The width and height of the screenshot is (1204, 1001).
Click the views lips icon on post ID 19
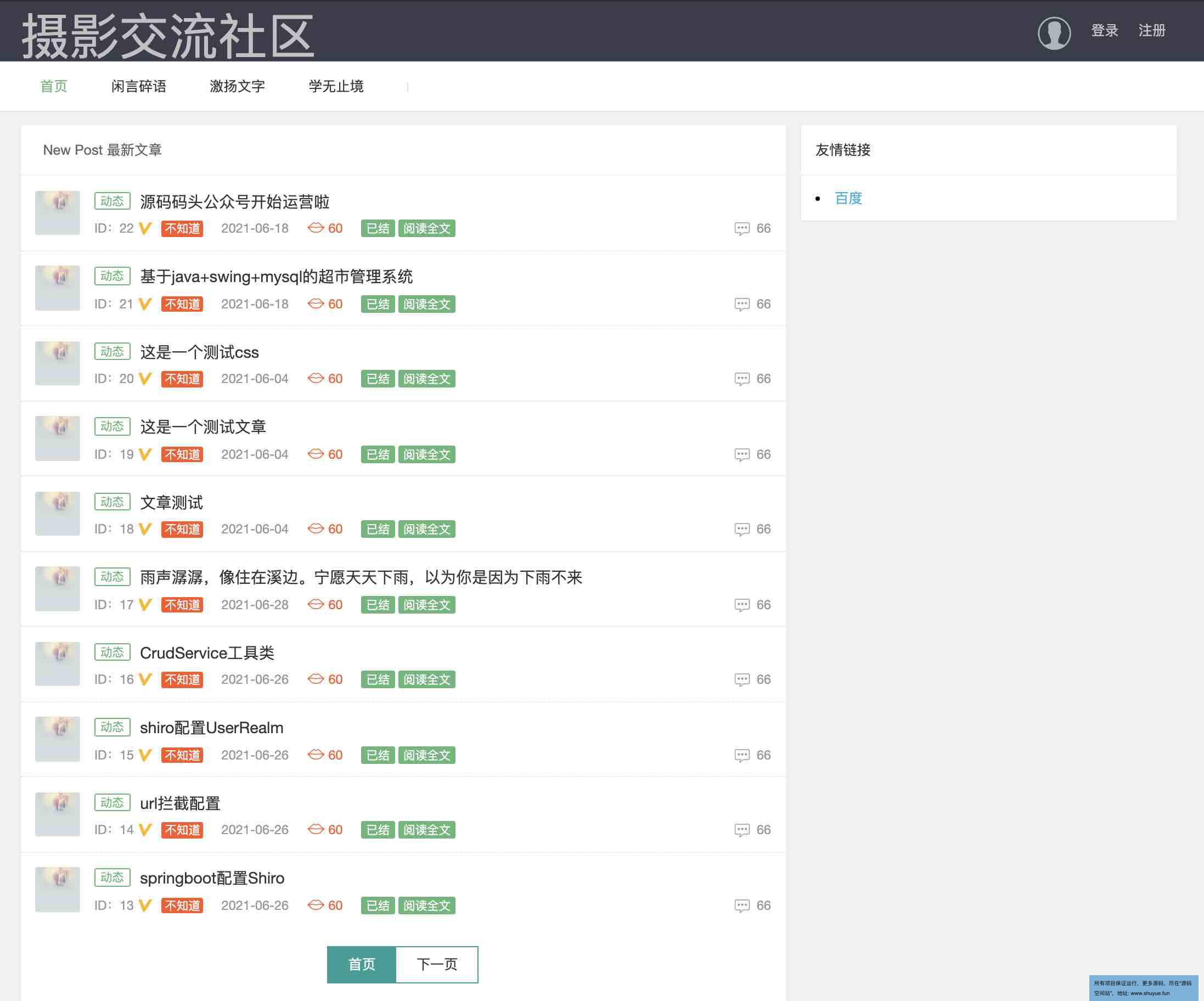[316, 453]
